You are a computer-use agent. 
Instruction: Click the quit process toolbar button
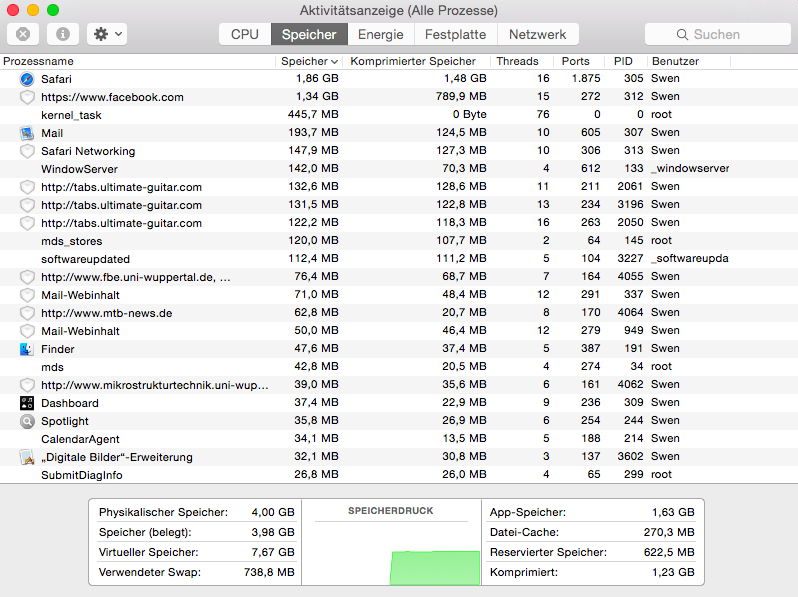pyautogui.click(x=23, y=34)
